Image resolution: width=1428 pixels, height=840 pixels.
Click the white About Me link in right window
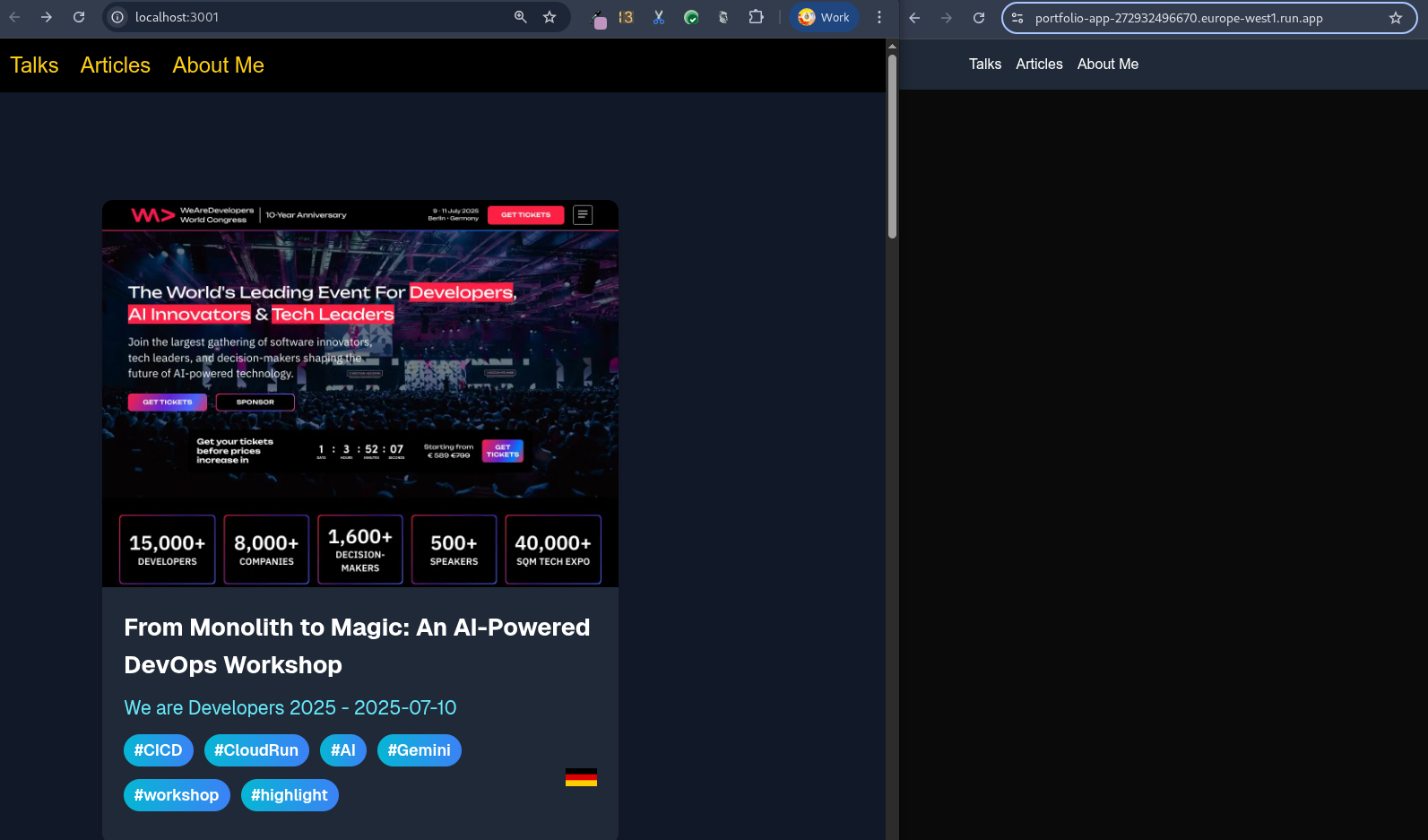[x=1107, y=65]
